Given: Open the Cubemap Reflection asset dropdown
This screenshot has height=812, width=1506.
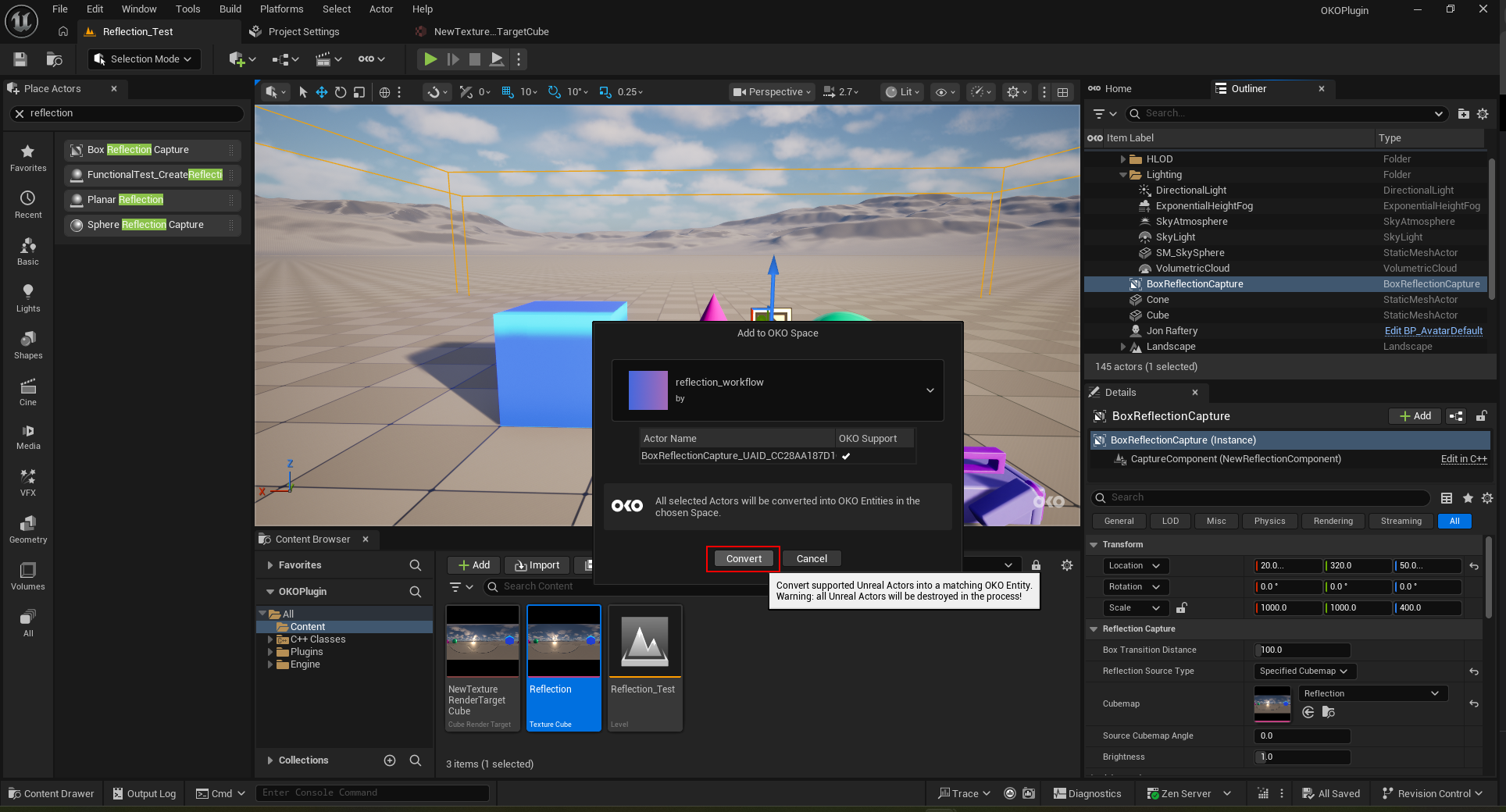Looking at the screenshot, I should coord(1373,693).
